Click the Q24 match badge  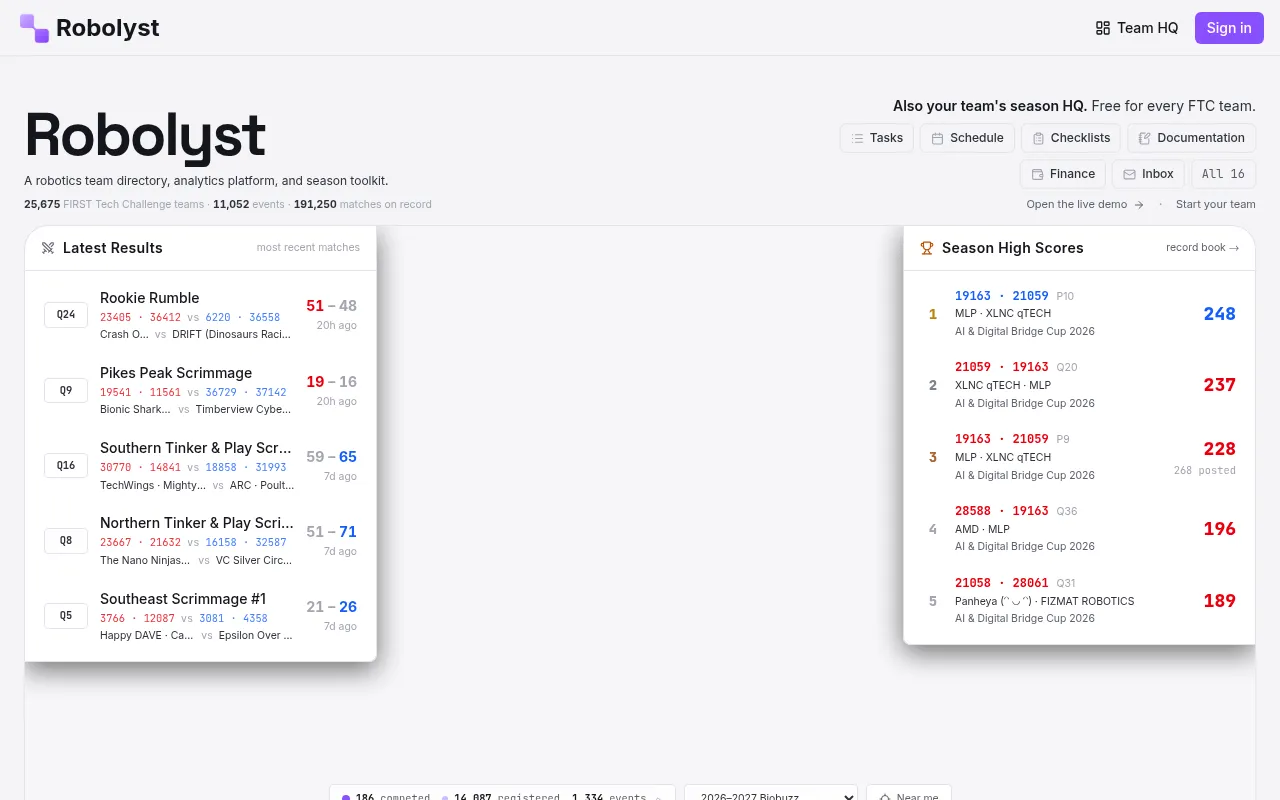66,315
